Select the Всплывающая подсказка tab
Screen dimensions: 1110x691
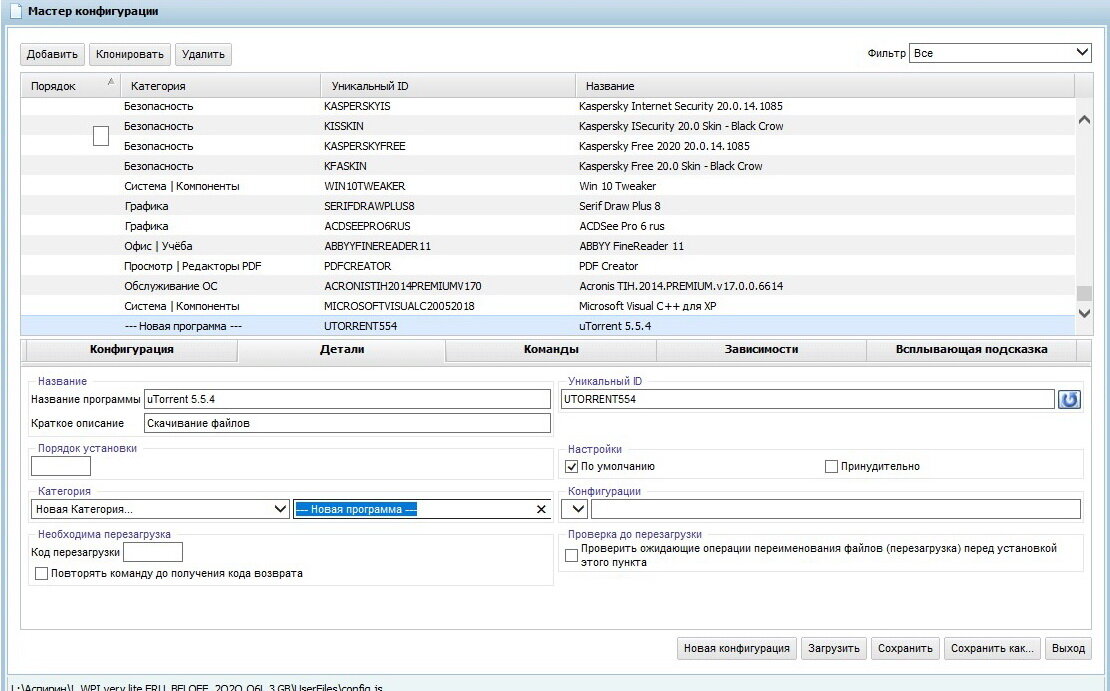pyautogui.click(x=971, y=350)
